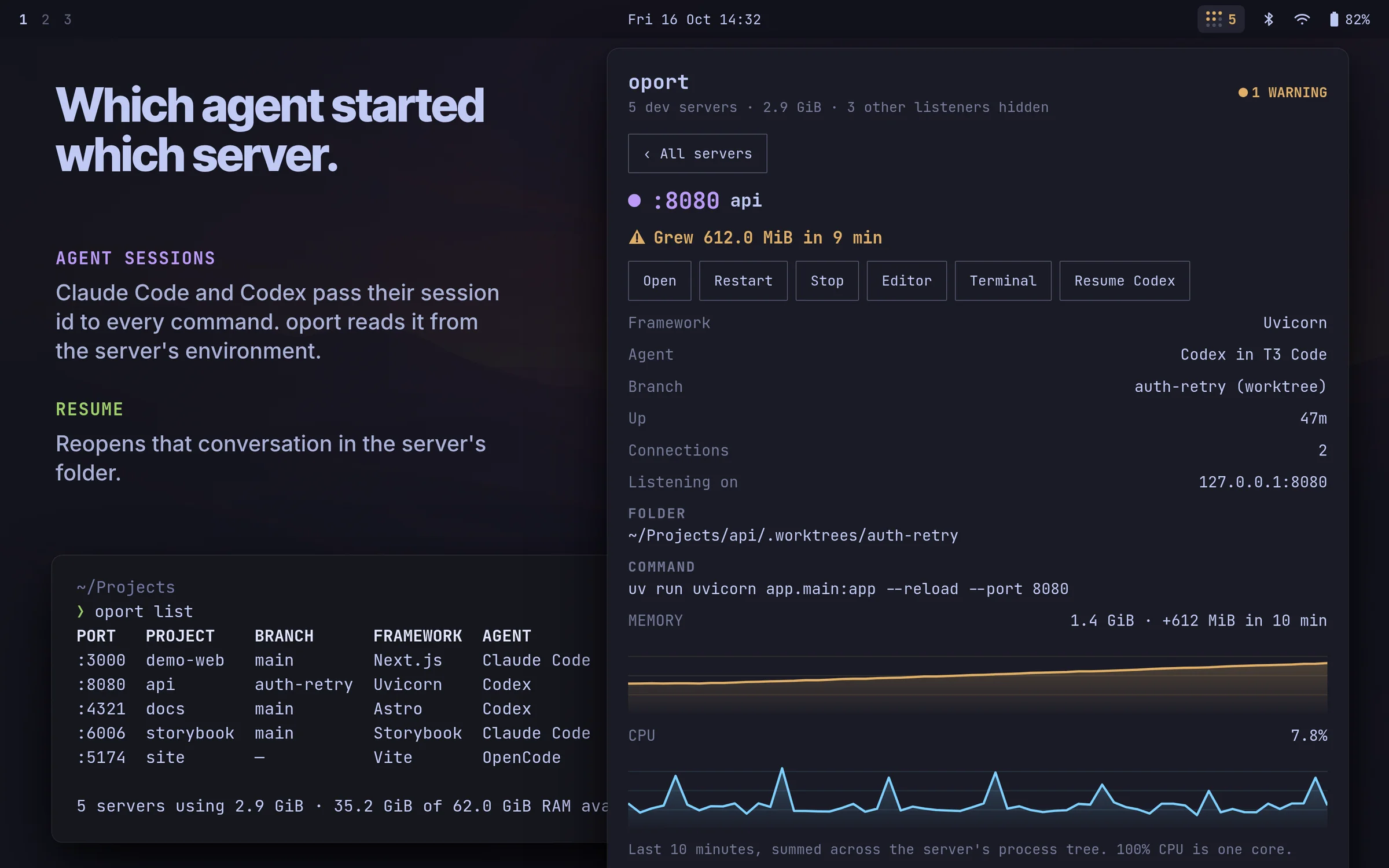Select the Connections count 2
Screen dimensions: 1389x868
(1322, 450)
